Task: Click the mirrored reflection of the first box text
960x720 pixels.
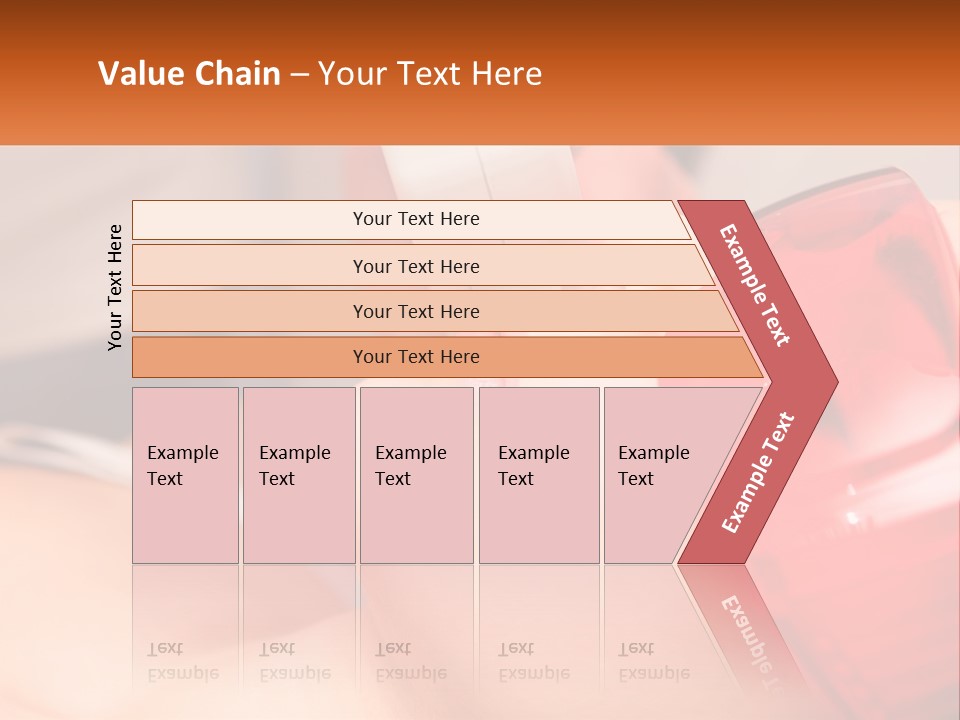Action: 182,661
